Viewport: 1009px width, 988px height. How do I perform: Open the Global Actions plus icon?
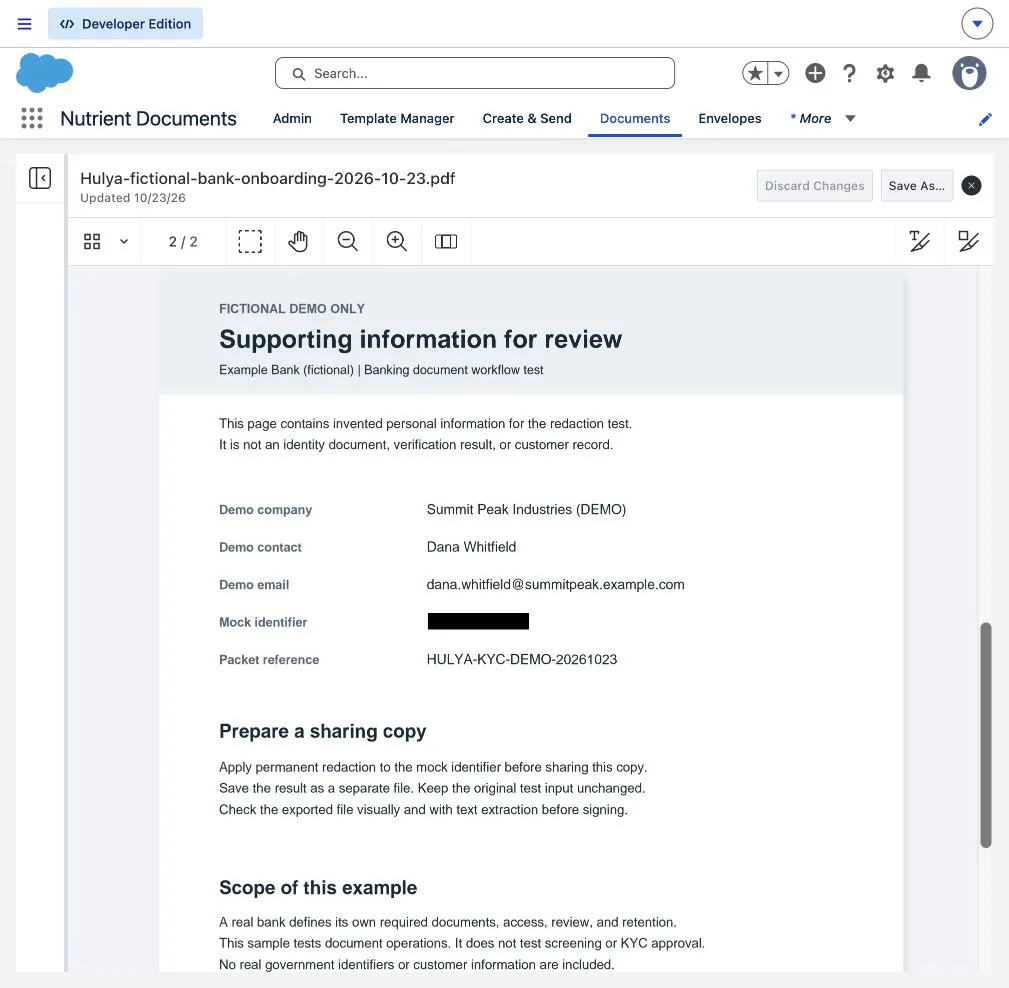pyautogui.click(x=815, y=73)
